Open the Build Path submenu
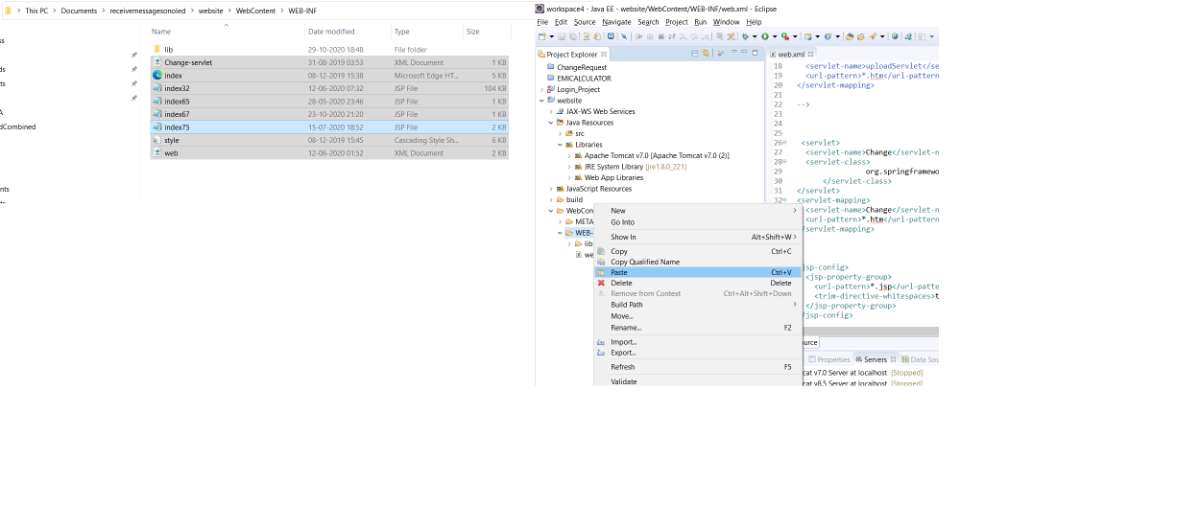 pos(698,304)
